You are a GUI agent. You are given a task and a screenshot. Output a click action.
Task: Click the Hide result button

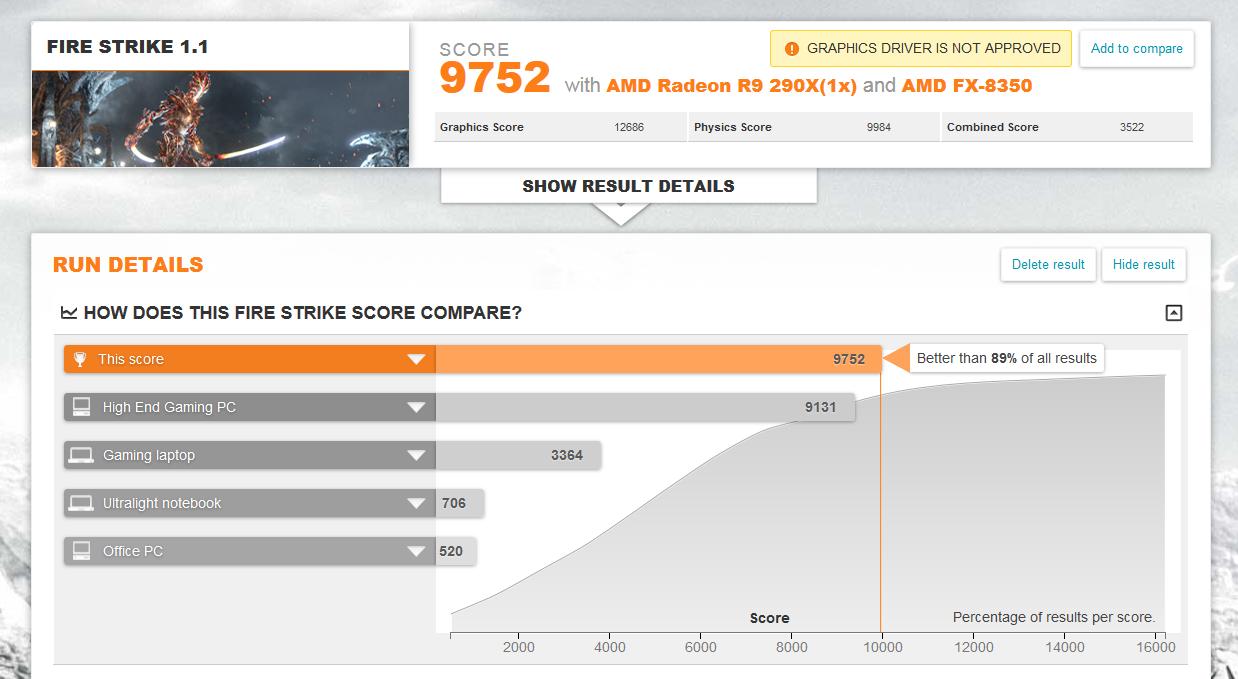(1143, 265)
